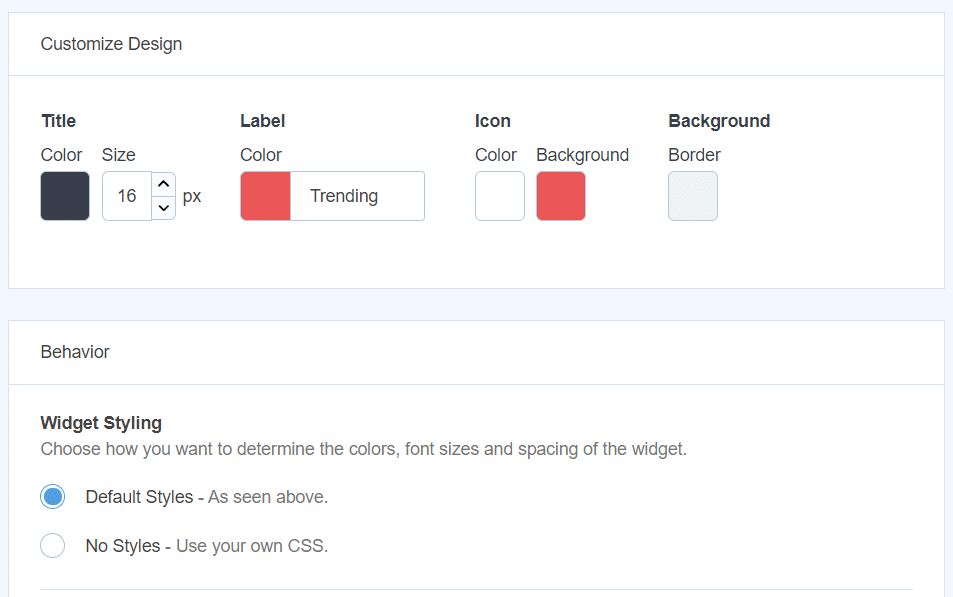The height and width of the screenshot is (597, 953).
Task: Click the Customize Design section header
Action: pyautogui.click(x=111, y=44)
